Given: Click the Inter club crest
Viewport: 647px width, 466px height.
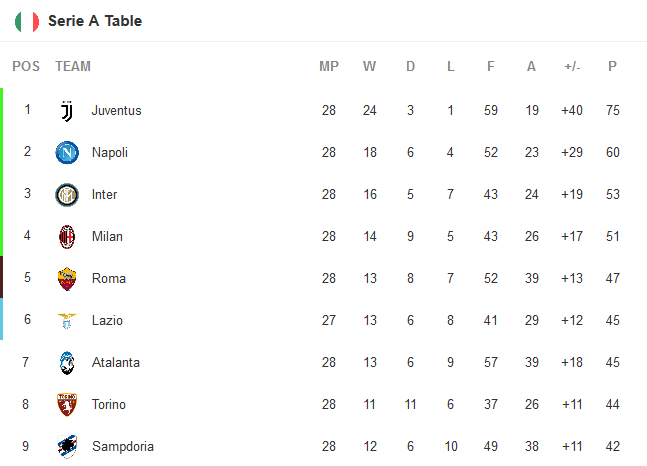Looking at the screenshot, I should coord(67,195).
